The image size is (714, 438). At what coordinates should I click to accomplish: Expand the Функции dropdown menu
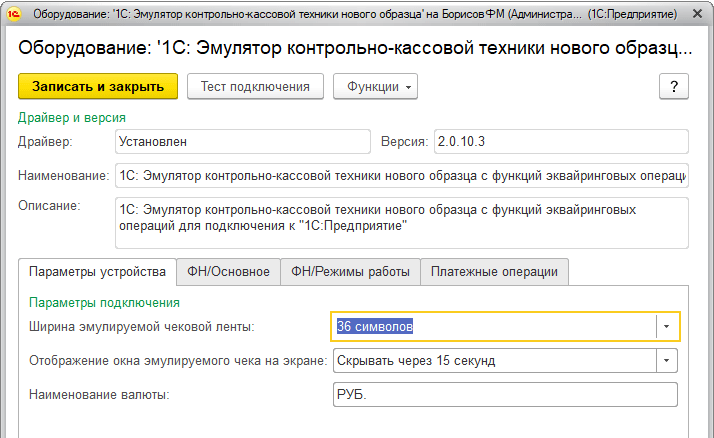click(x=375, y=87)
